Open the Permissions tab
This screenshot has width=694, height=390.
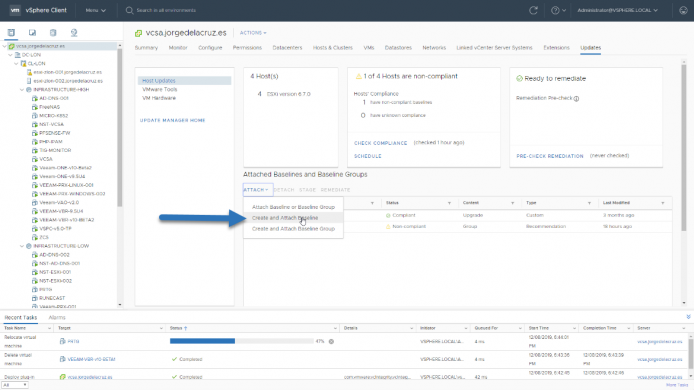click(247, 48)
